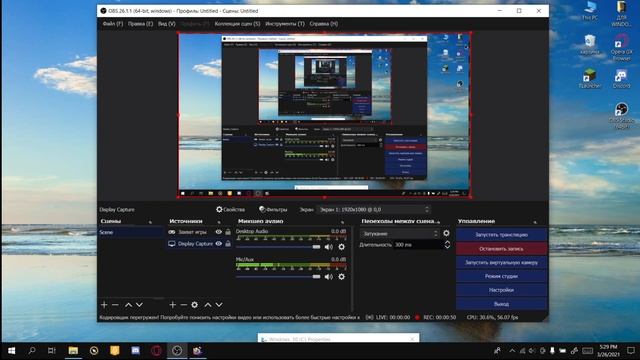The height and width of the screenshot is (360, 640).
Task: Open Фильтры for Display Capture
Action: coord(273,209)
